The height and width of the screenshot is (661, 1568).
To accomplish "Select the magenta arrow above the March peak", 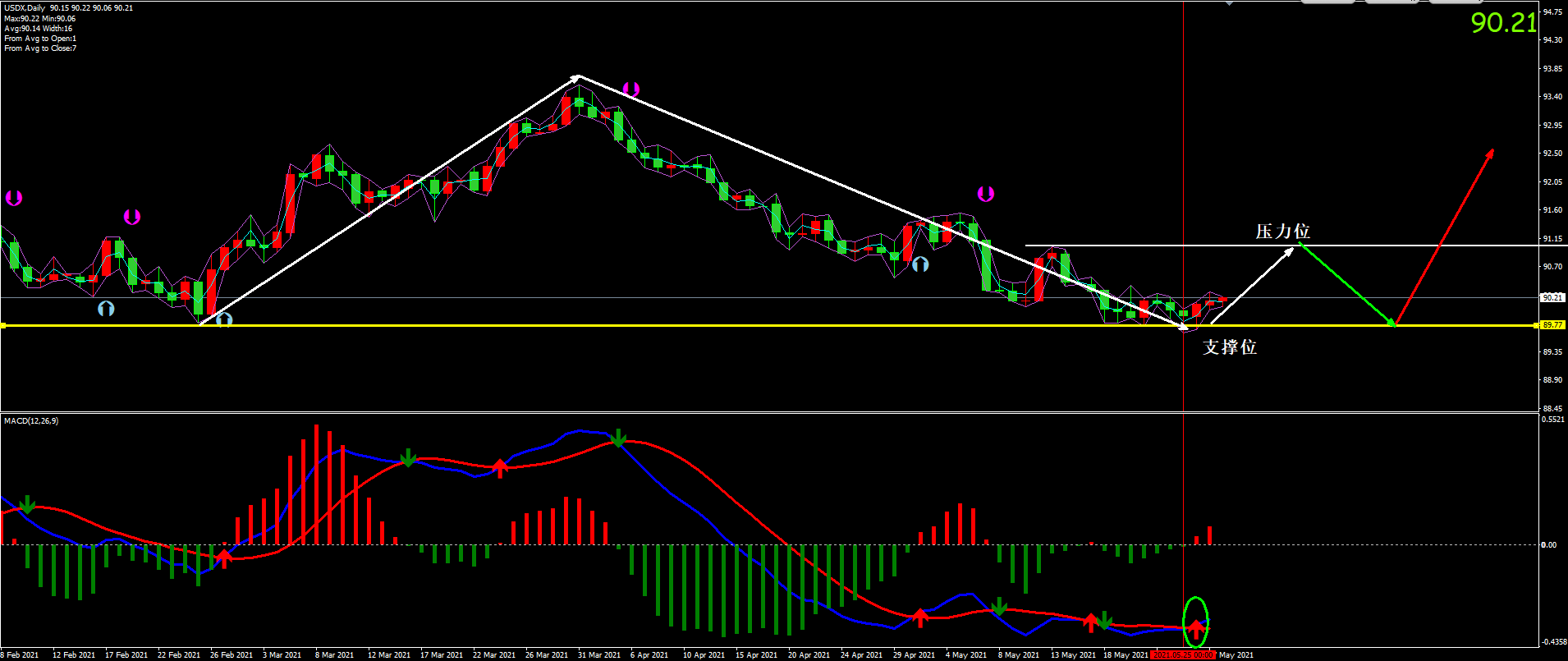I will pos(630,89).
